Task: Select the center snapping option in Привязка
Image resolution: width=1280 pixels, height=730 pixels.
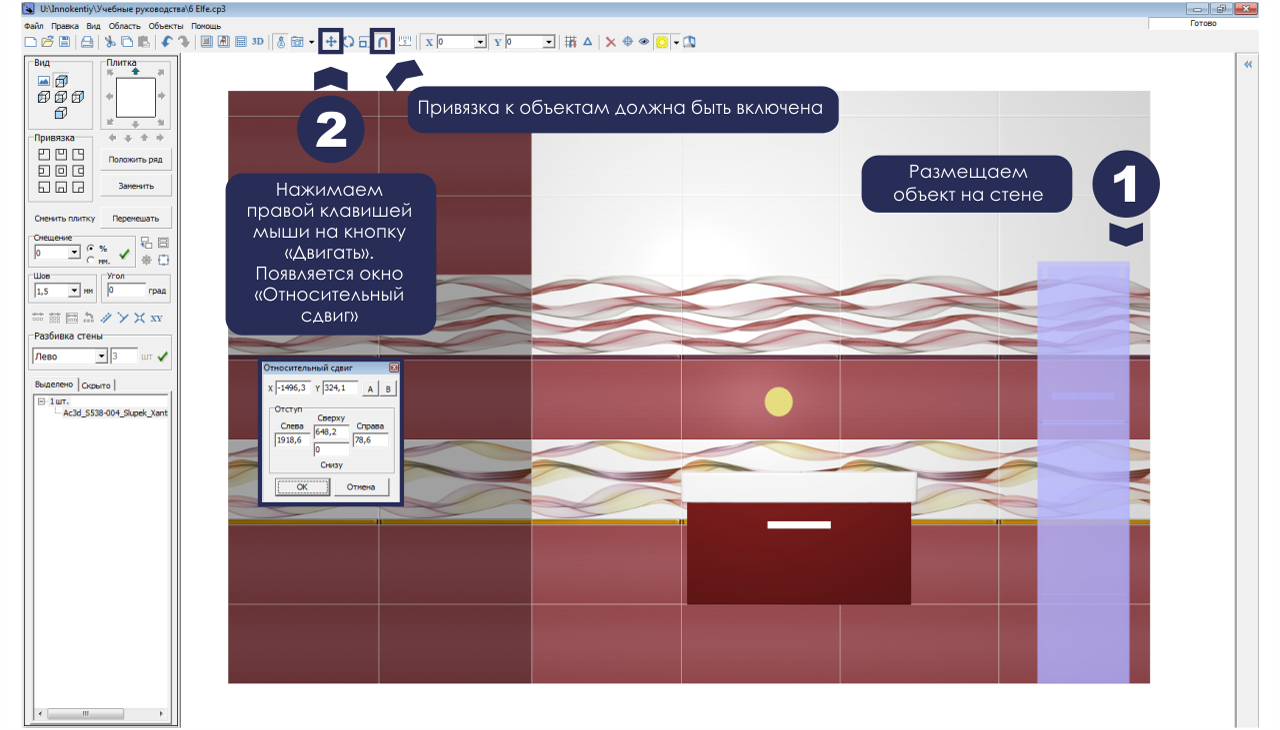Action: coord(61,170)
